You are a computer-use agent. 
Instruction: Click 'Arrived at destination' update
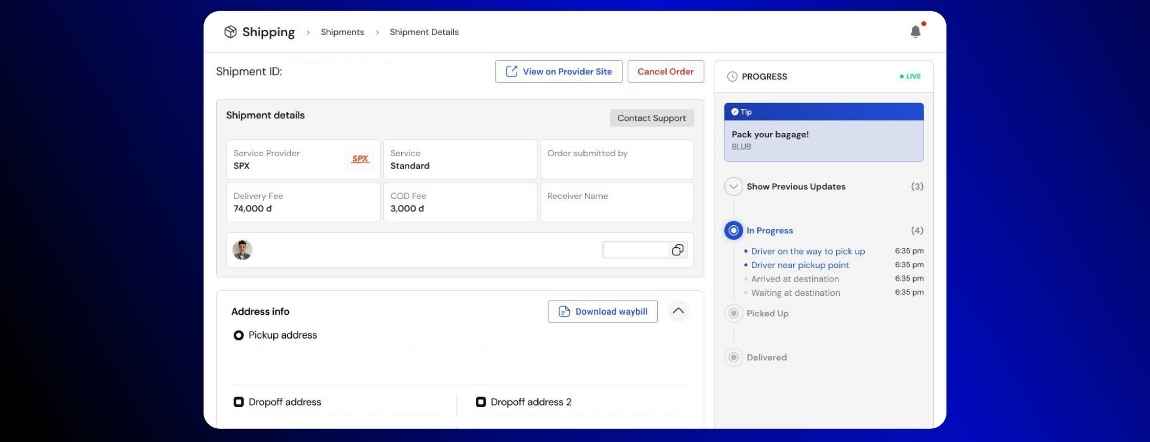(x=795, y=279)
